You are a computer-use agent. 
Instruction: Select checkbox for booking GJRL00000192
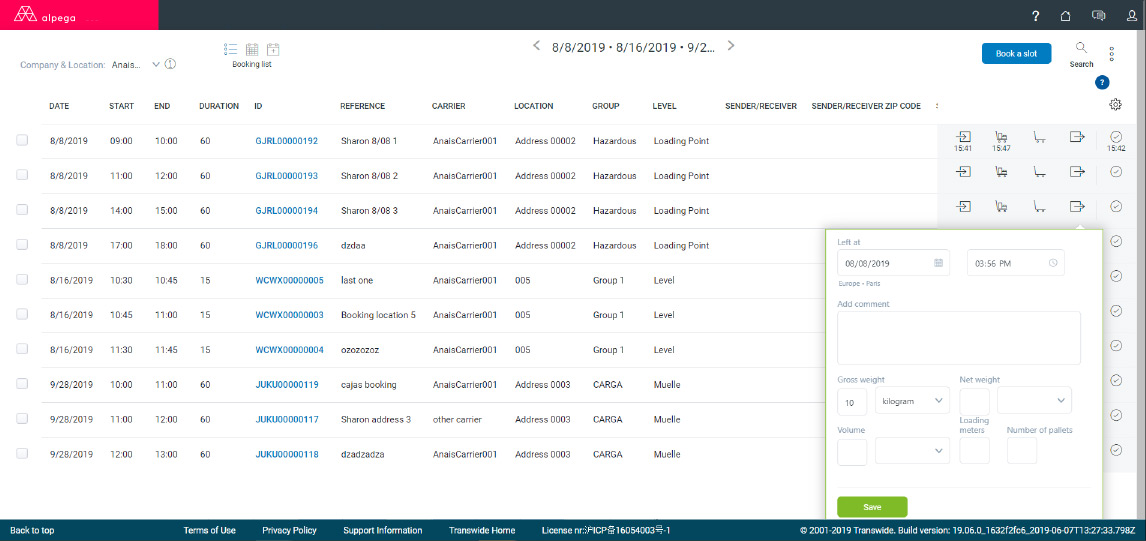[x=22, y=140]
